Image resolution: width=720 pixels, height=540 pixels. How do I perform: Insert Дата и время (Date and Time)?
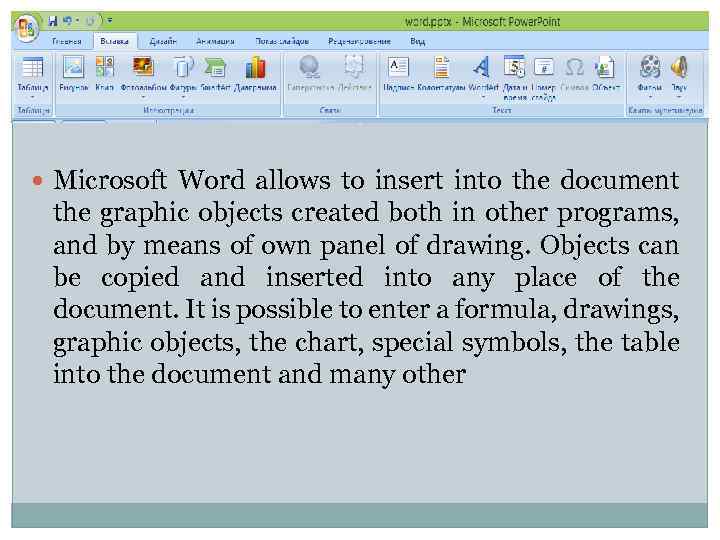514,77
